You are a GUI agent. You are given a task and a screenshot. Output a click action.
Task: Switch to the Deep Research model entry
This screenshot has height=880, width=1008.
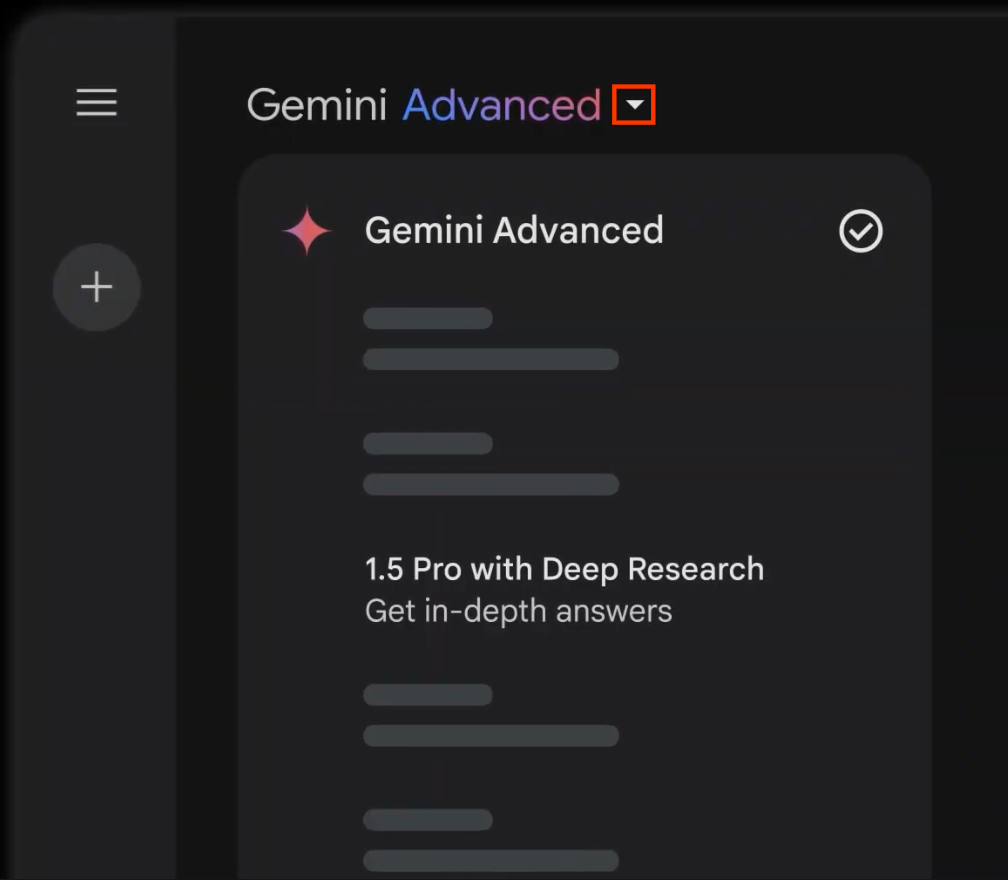563,568
